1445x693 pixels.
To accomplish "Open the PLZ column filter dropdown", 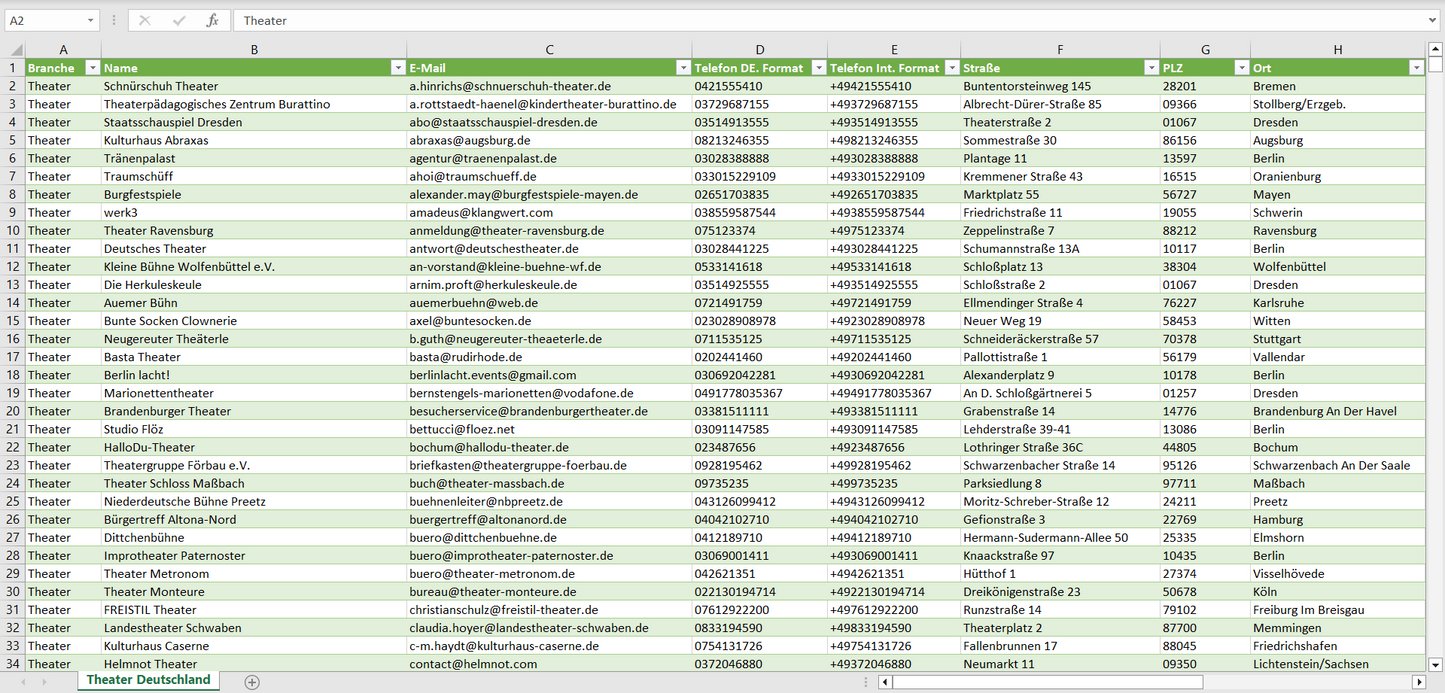I will click(x=1241, y=68).
